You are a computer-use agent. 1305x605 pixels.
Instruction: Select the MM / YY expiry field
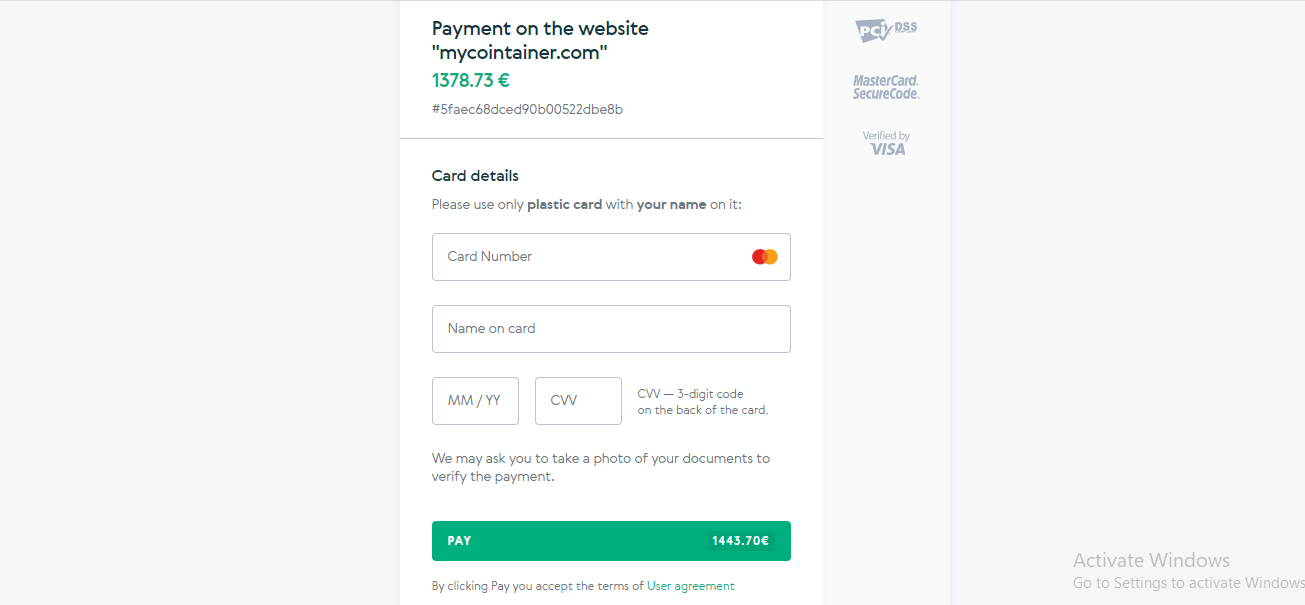pyautogui.click(x=475, y=401)
